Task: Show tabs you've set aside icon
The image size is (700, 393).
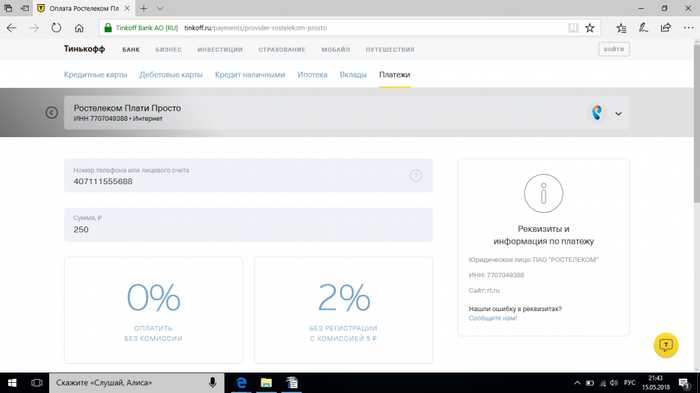Action: (8, 8)
